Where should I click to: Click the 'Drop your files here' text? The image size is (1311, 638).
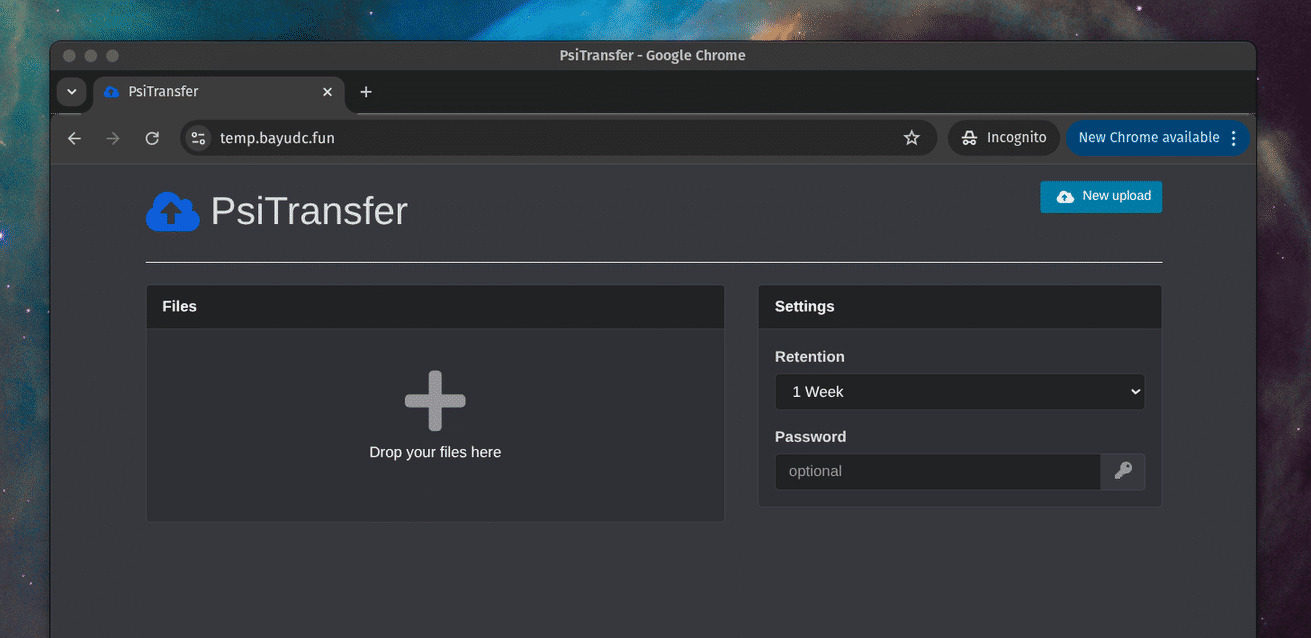click(x=435, y=452)
